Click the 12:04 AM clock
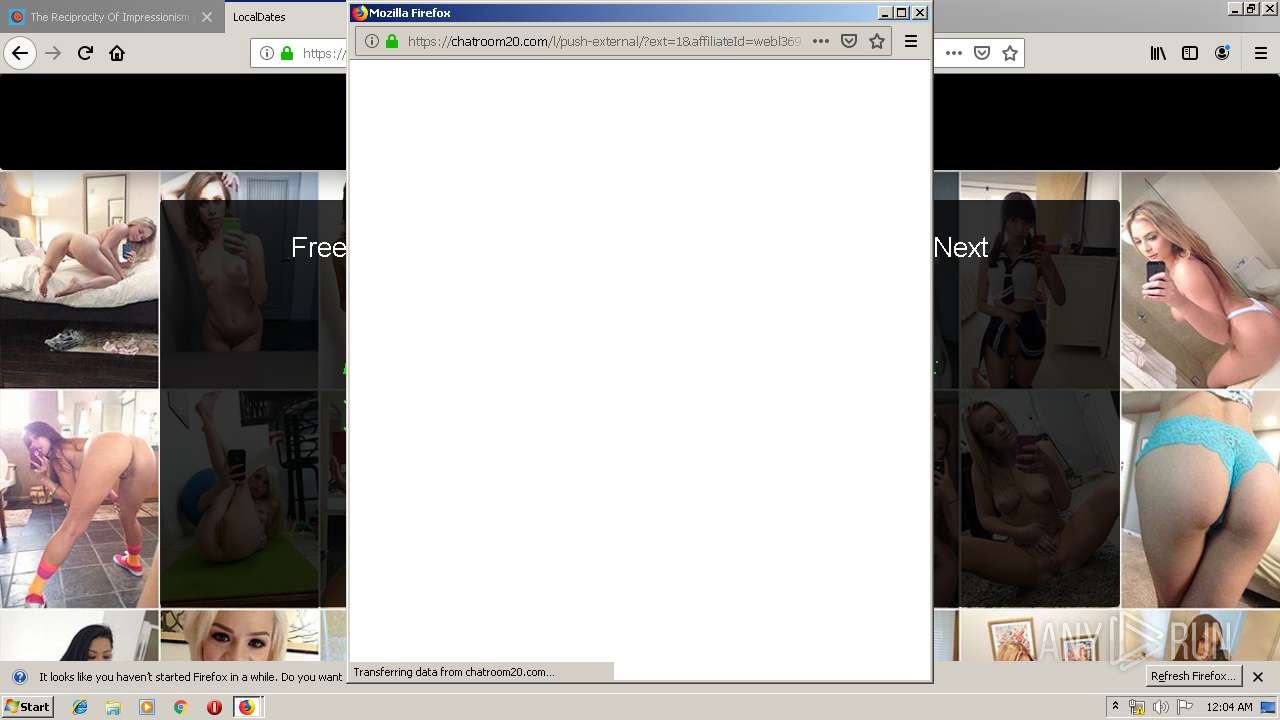 point(1229,707)
